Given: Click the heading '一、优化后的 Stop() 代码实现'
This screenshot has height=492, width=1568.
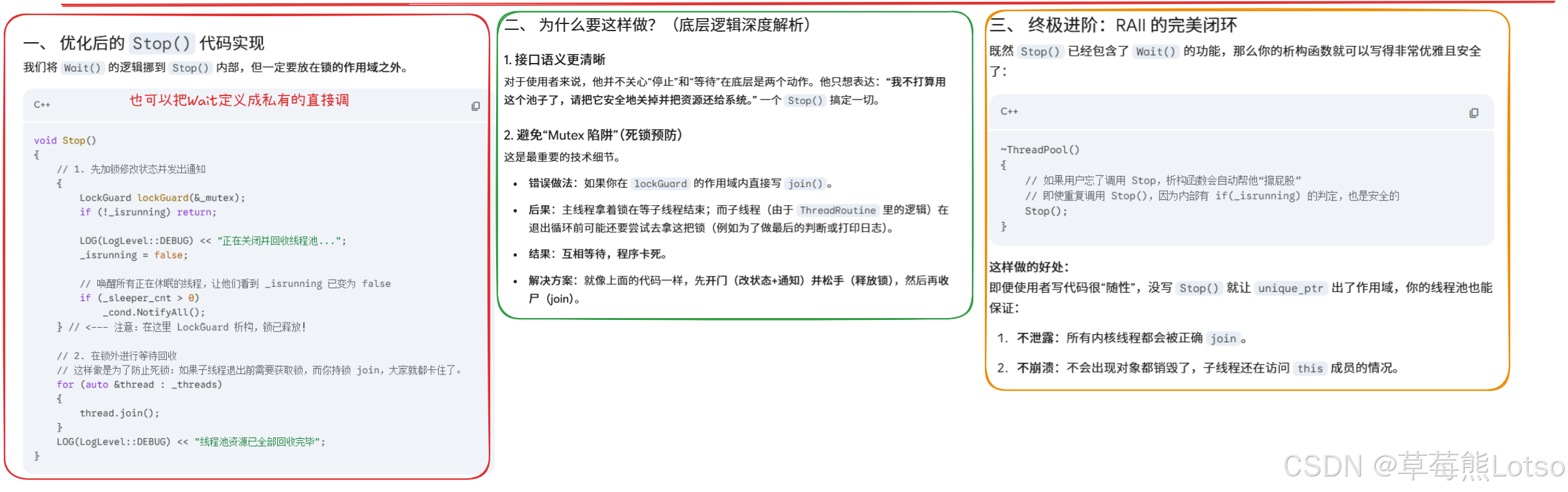Looking at the screenshot, I should [143, 43].
